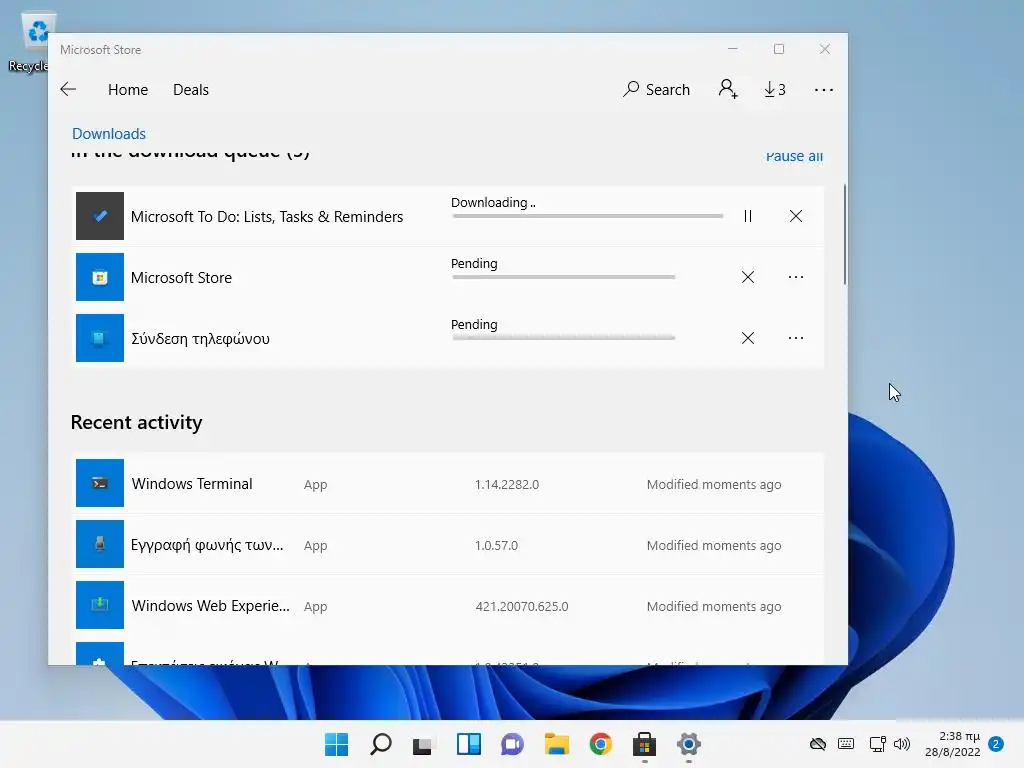
Task: Minimize the Microsoft Store window
Action: pyautogui.click(x=733, y=49)
